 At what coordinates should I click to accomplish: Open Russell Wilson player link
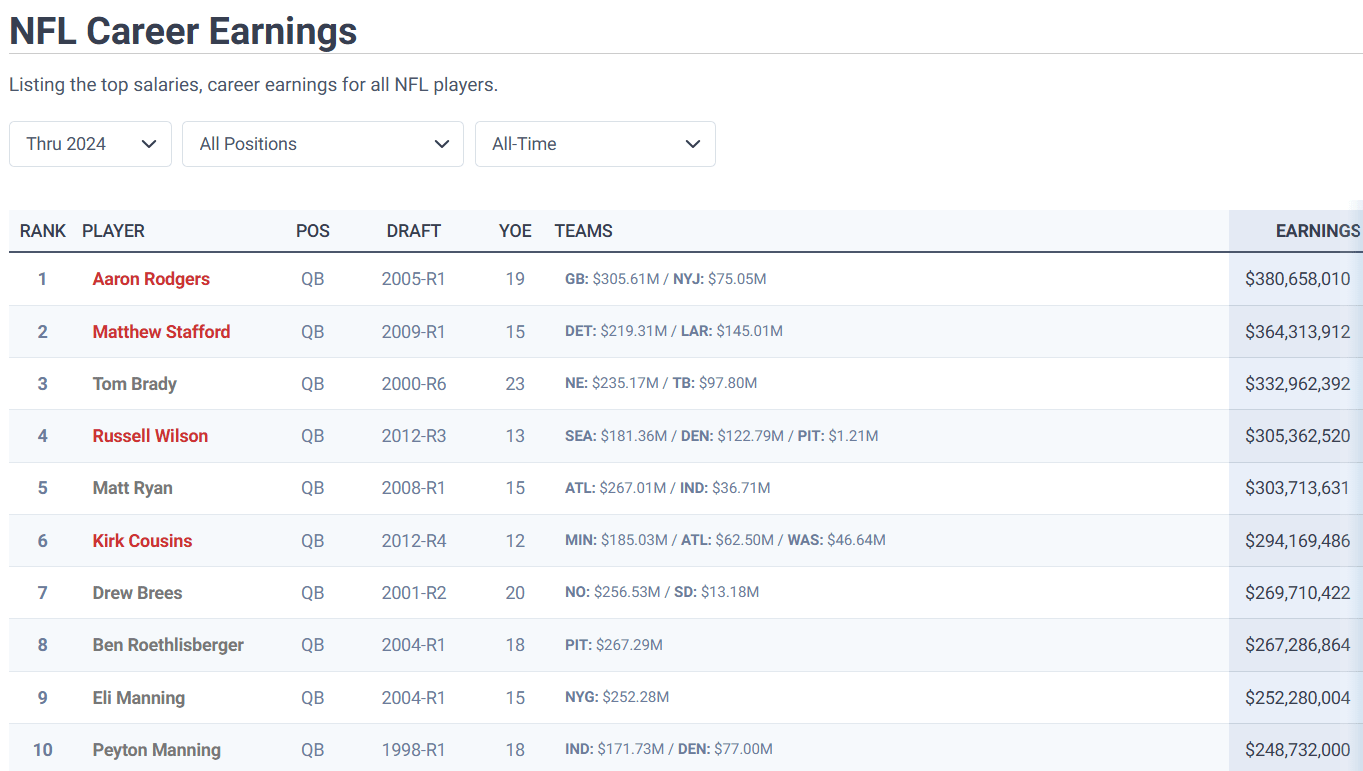[150, 436]
